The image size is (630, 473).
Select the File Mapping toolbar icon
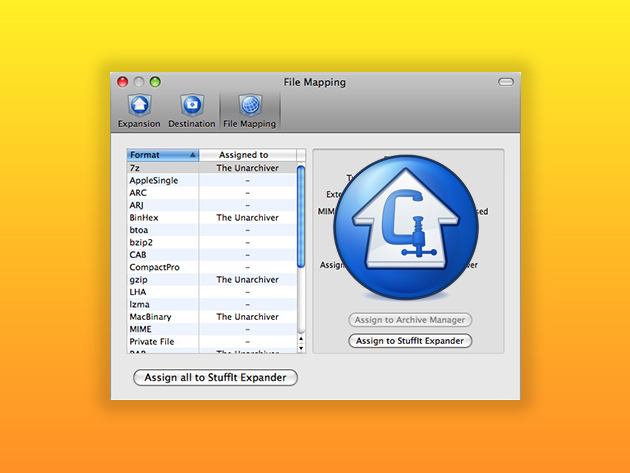tap(250, 111)
